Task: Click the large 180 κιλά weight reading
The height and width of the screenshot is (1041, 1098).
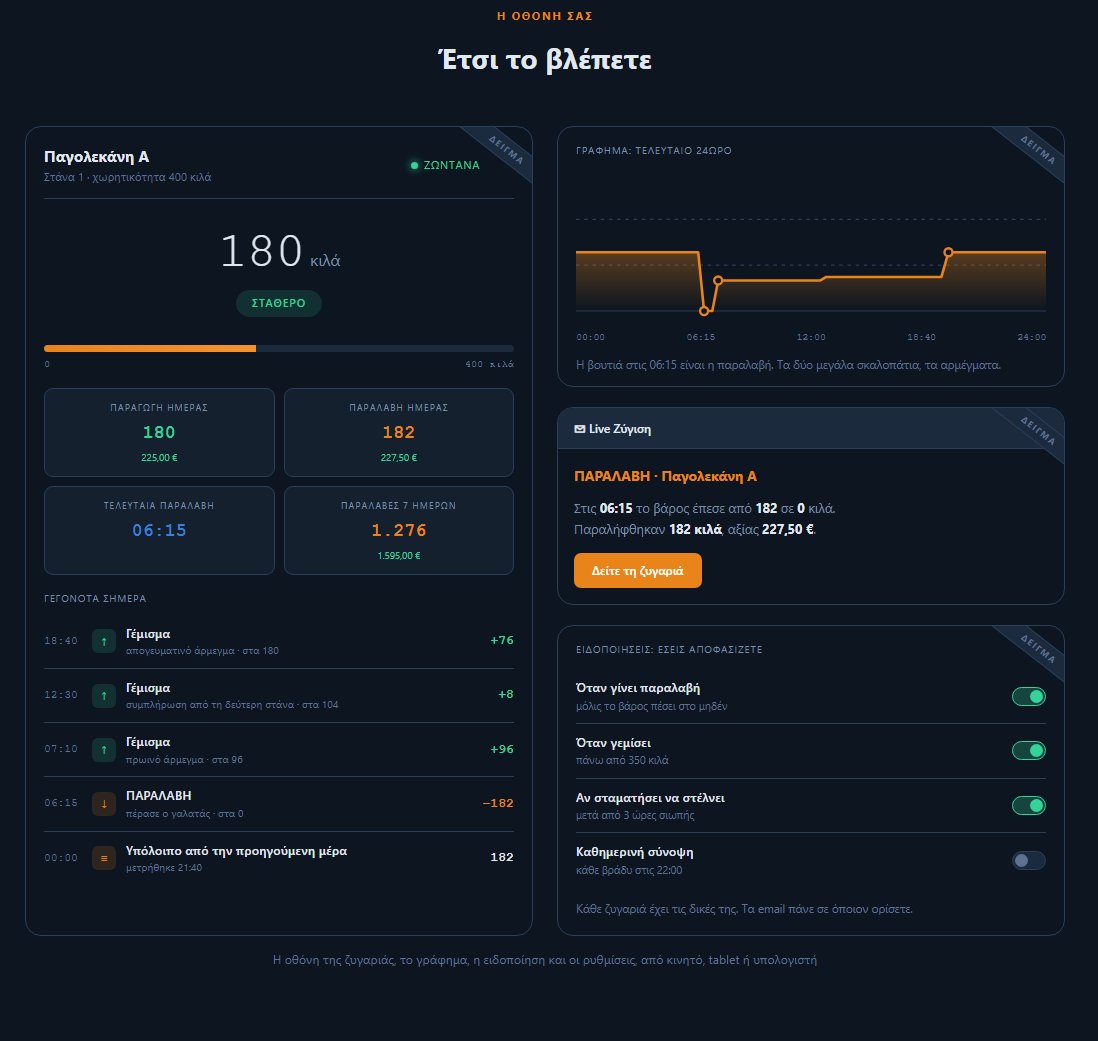Action: tap(280, 251)
